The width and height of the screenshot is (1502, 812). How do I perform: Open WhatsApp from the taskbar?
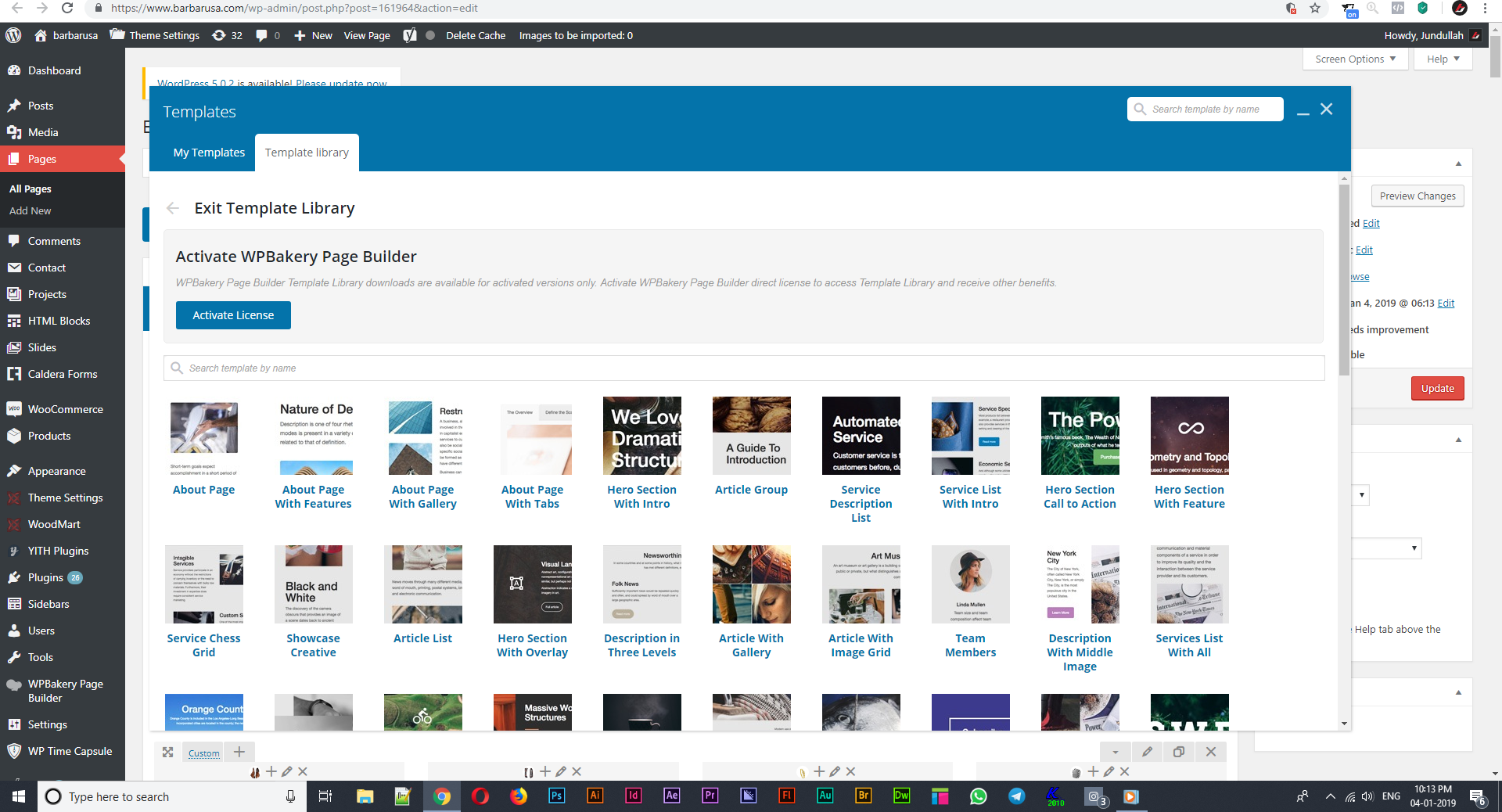coord(979,796)
